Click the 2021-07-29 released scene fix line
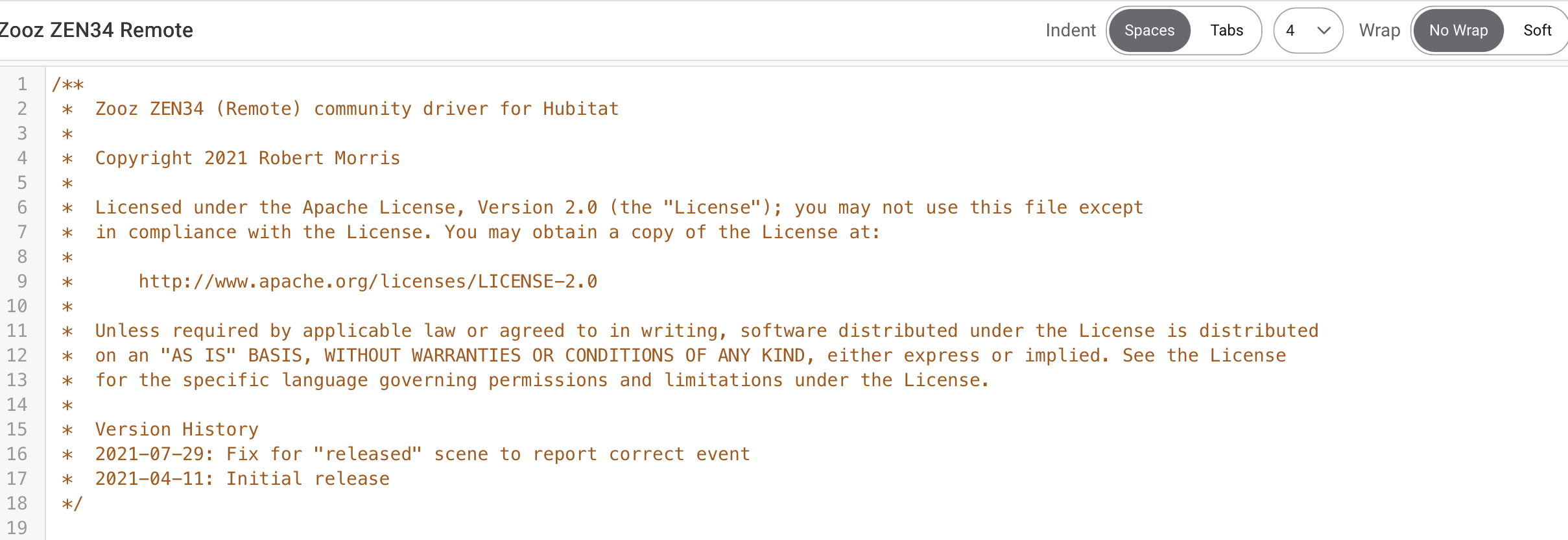 pyautogui.click(x=422, y=454)
